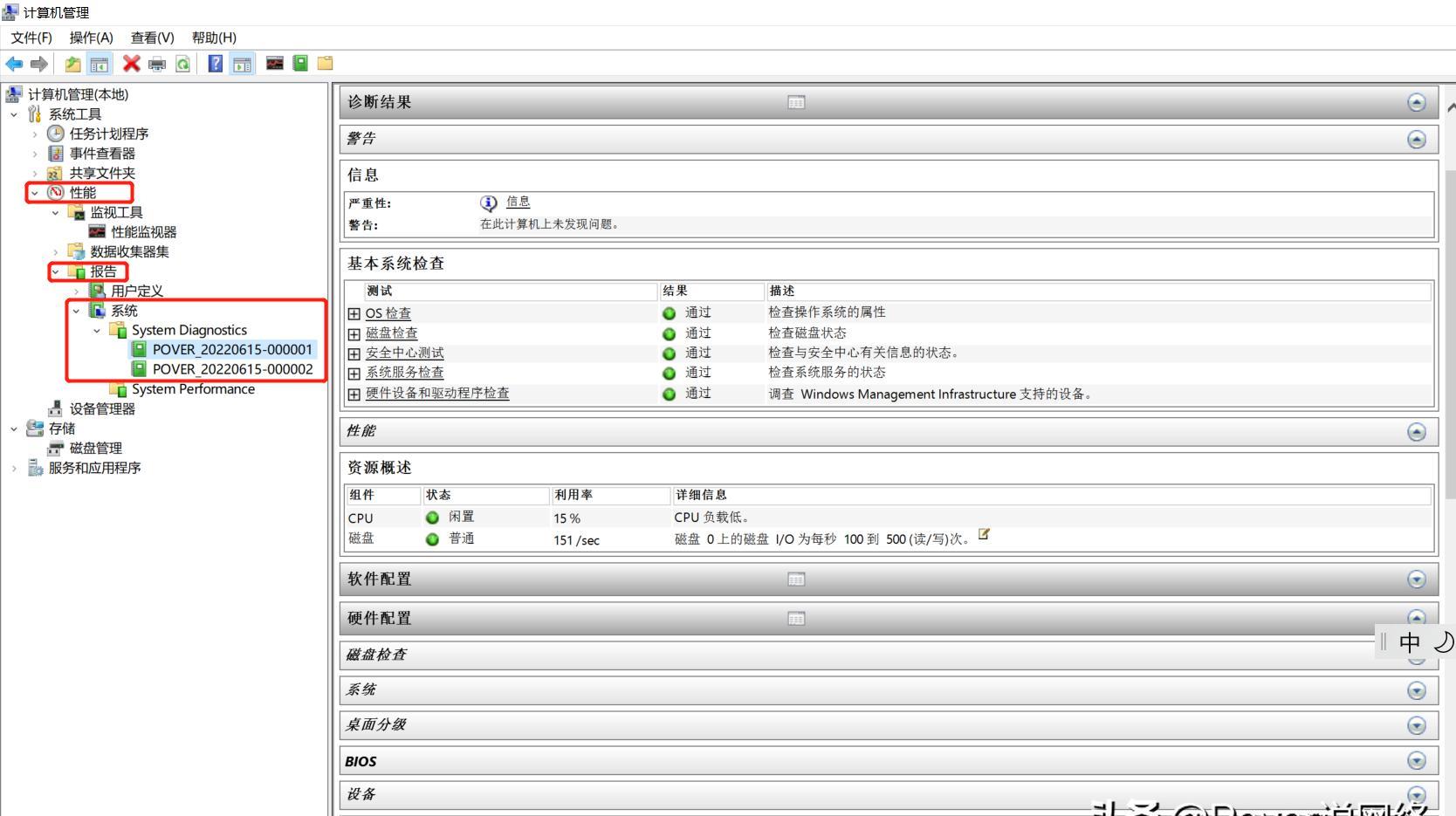Select 用户定义 under 报告
The height and width of the screenshot is (816, 1456).
[x=137, y=291]
